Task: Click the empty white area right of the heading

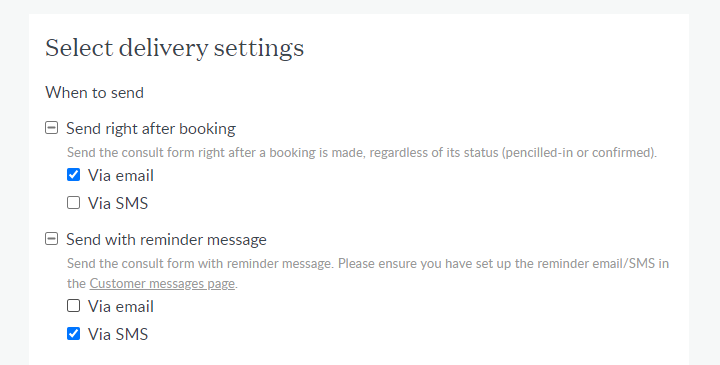Action: (x=496, y=48)
